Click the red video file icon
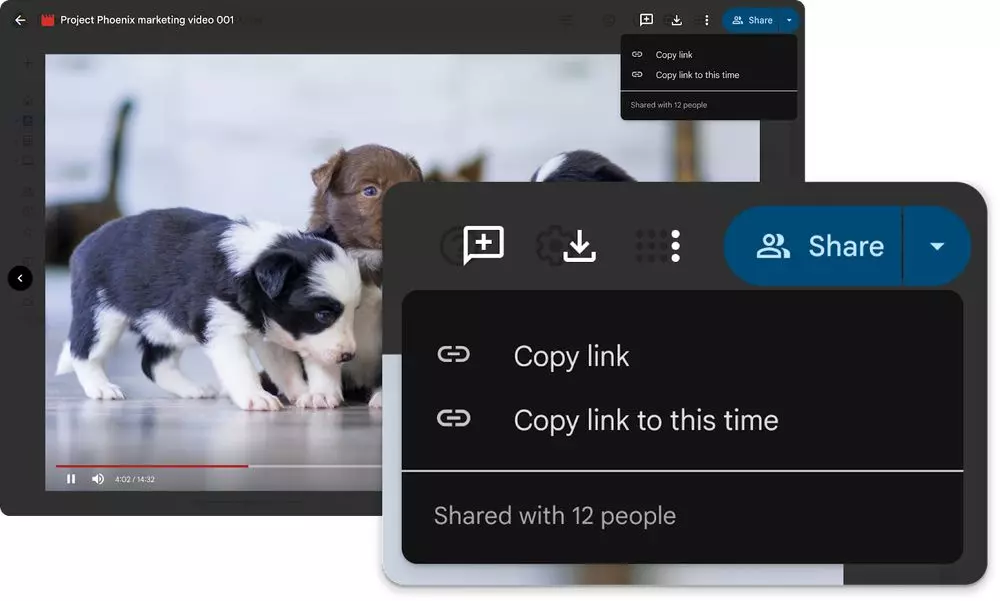 [47, 20]
